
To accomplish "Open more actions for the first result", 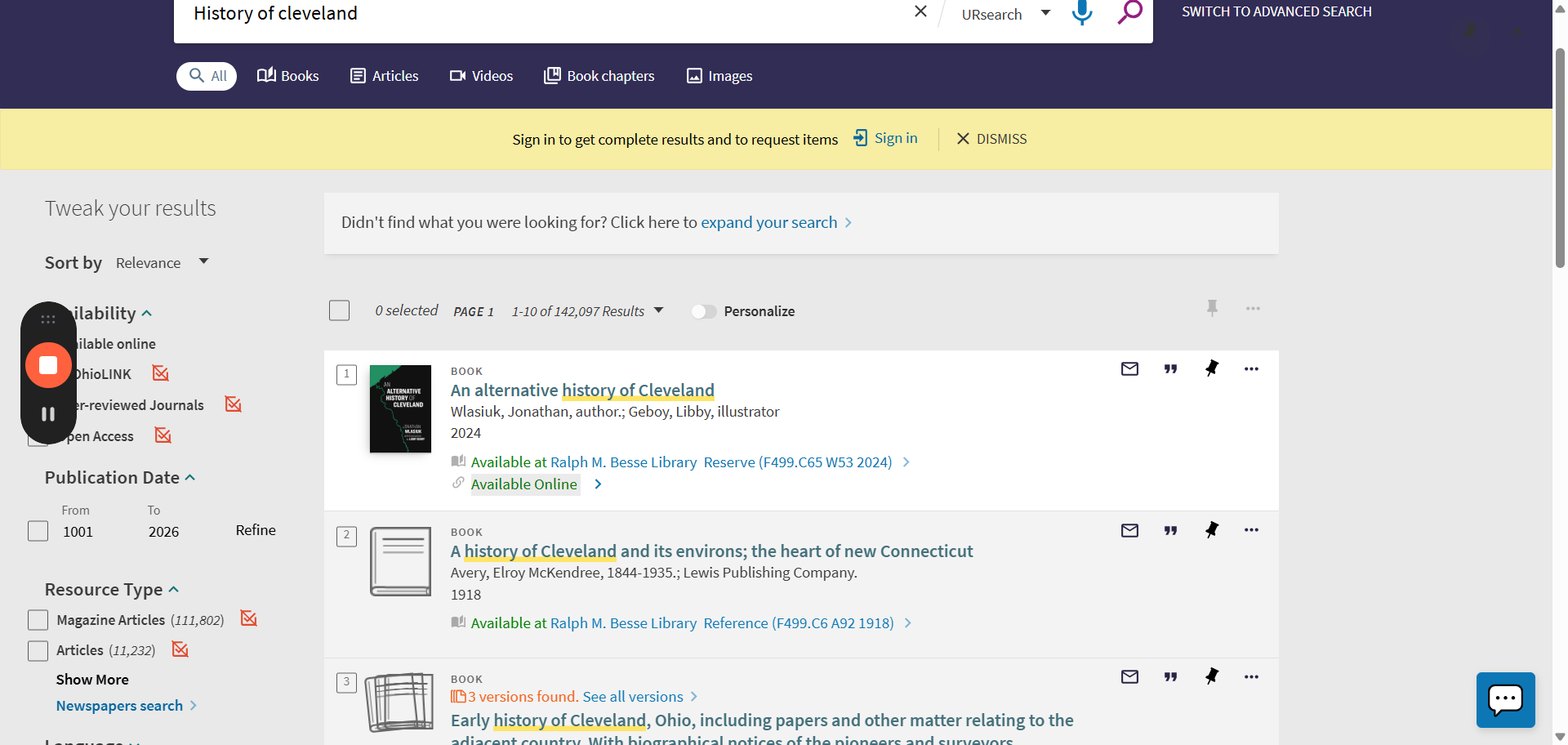I will click(1251, 369).
